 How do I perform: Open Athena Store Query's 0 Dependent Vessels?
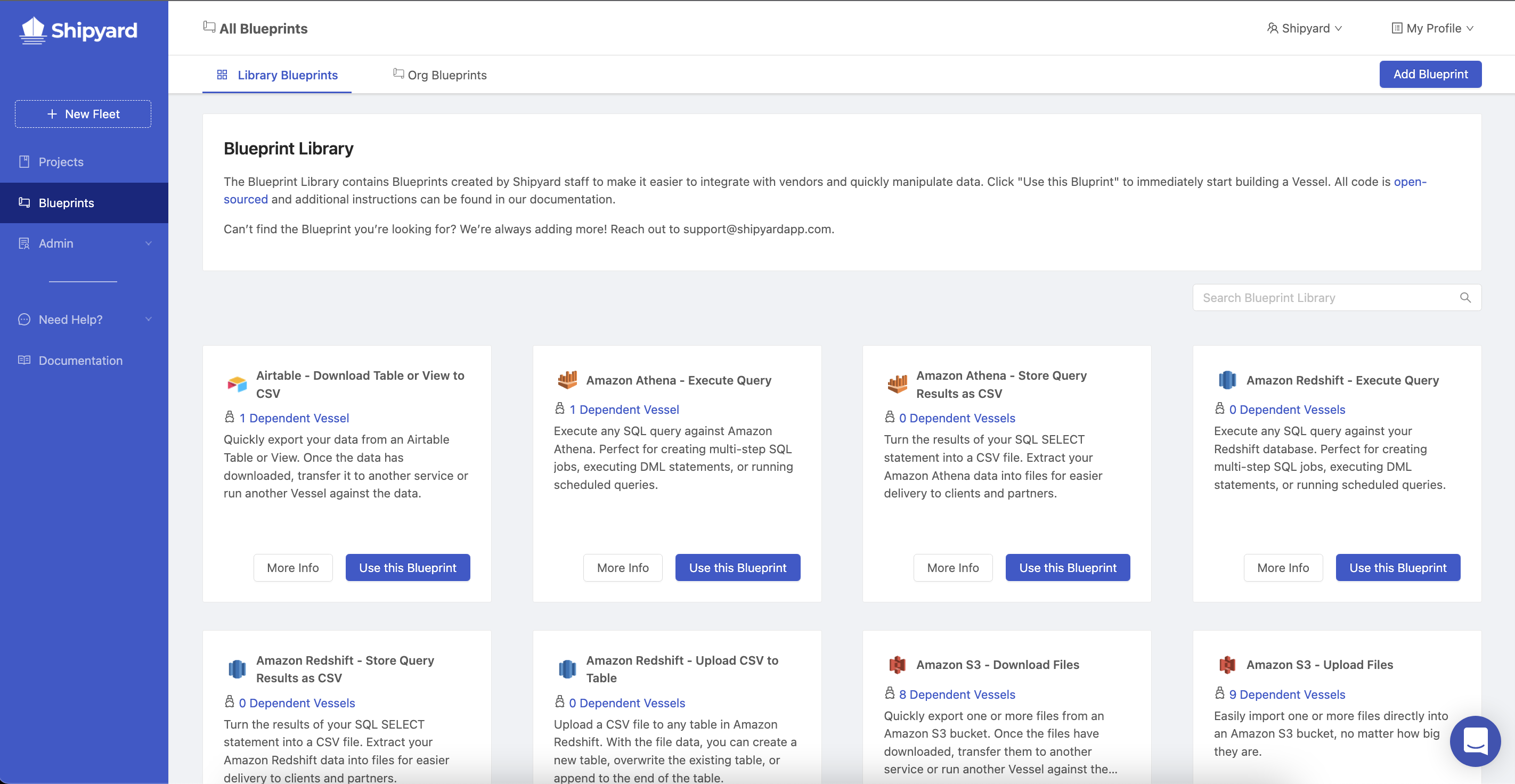point(957,418)
